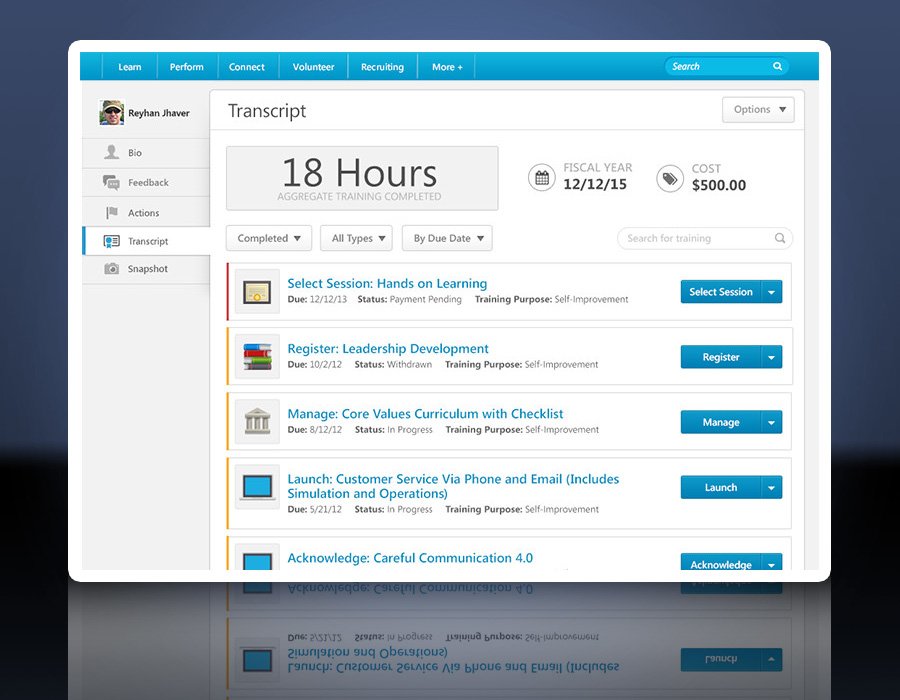The image size is (900, 700).
Task: Click the Fiscal Year calendar icon
Action: (542, 177)
